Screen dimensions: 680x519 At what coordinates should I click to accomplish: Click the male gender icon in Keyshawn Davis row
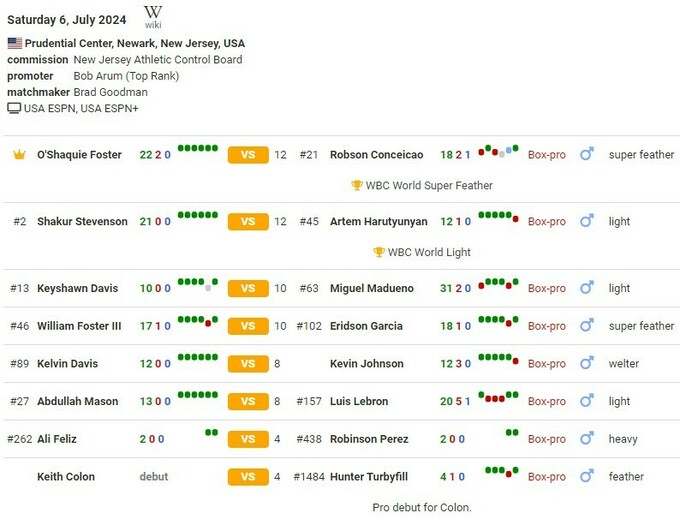[587, 288]
